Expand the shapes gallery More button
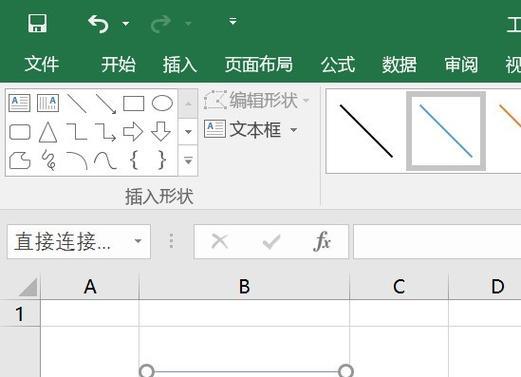521x377 pixels. (188, 161)
